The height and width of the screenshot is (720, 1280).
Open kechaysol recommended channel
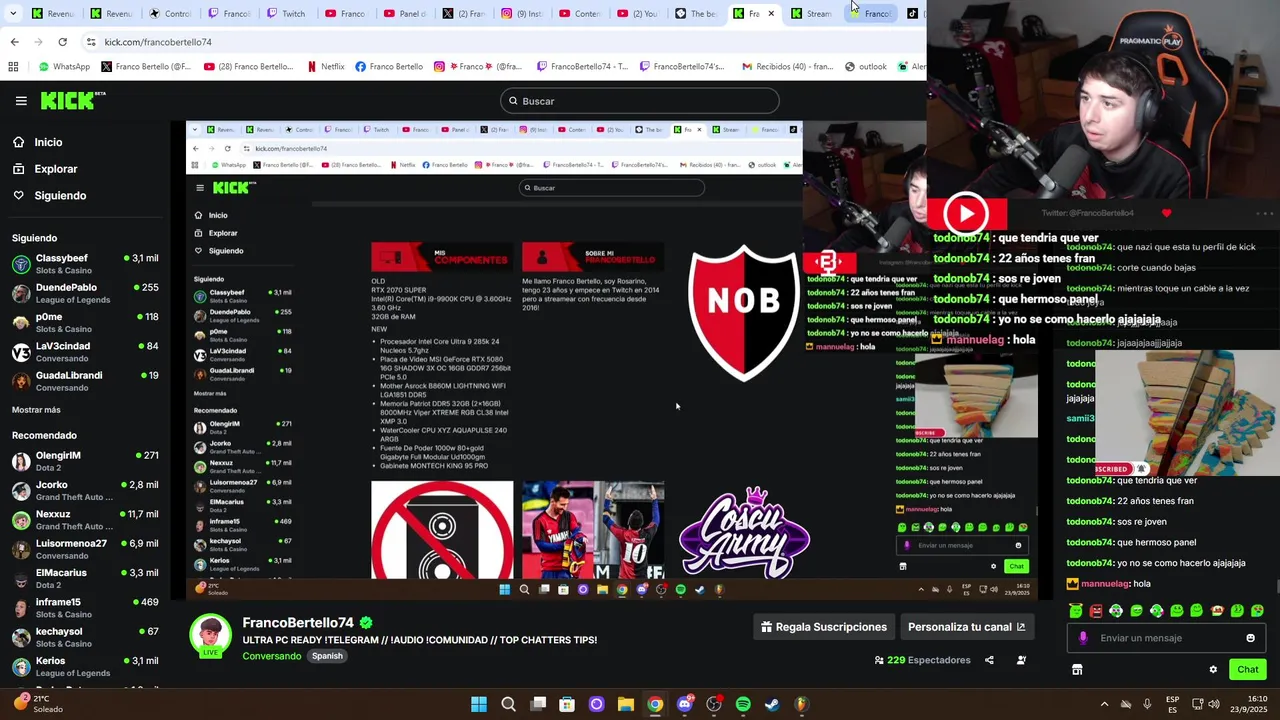coord(85,637)
